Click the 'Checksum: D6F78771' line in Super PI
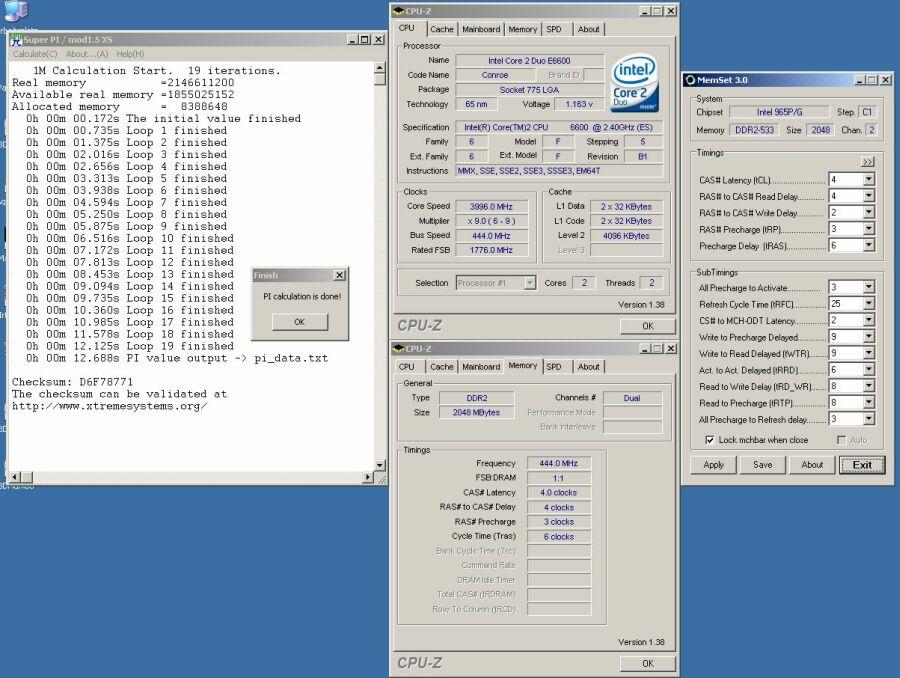This screenshot has width=900, height=678. tap(72, 382)
